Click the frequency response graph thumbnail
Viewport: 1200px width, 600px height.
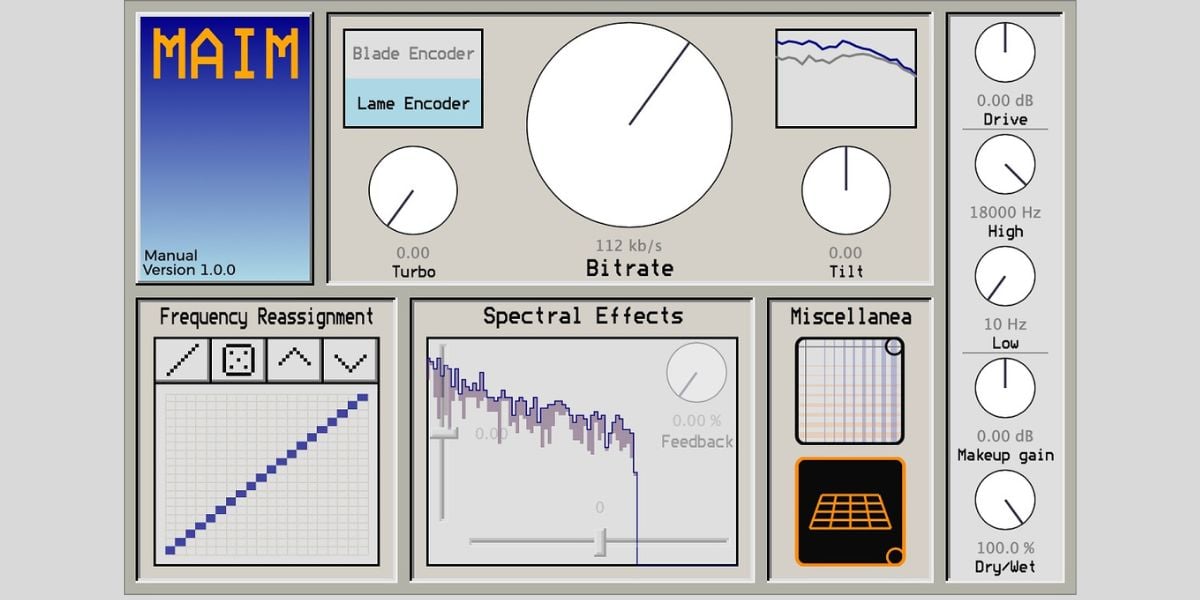(846, 78)
